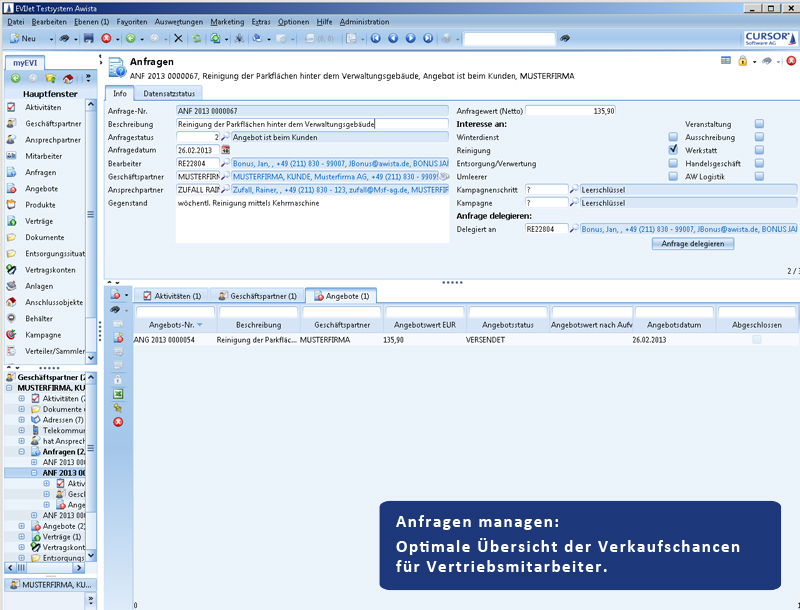
Task: Click the lookup icon beside Kampagnenschritt field
Action: pos(574,189)
